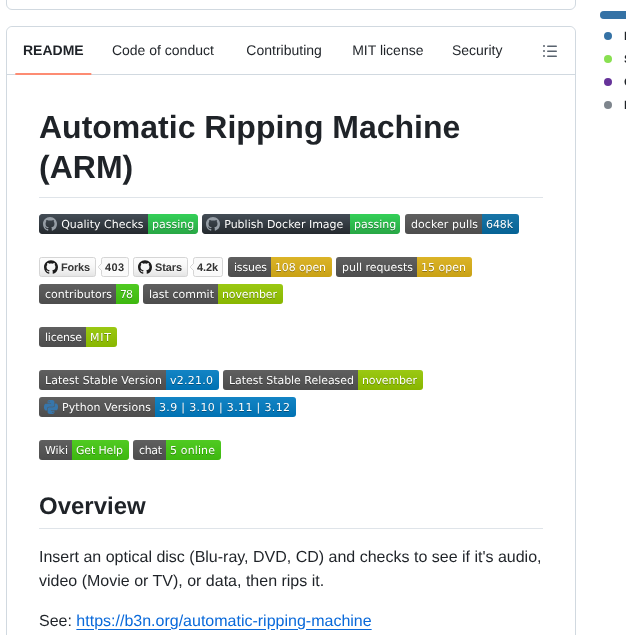This screenshot has height=635, width=626.
Task: Click the Python logo in Versions badge
Action: pyautogui.click(x=51, y=407)
